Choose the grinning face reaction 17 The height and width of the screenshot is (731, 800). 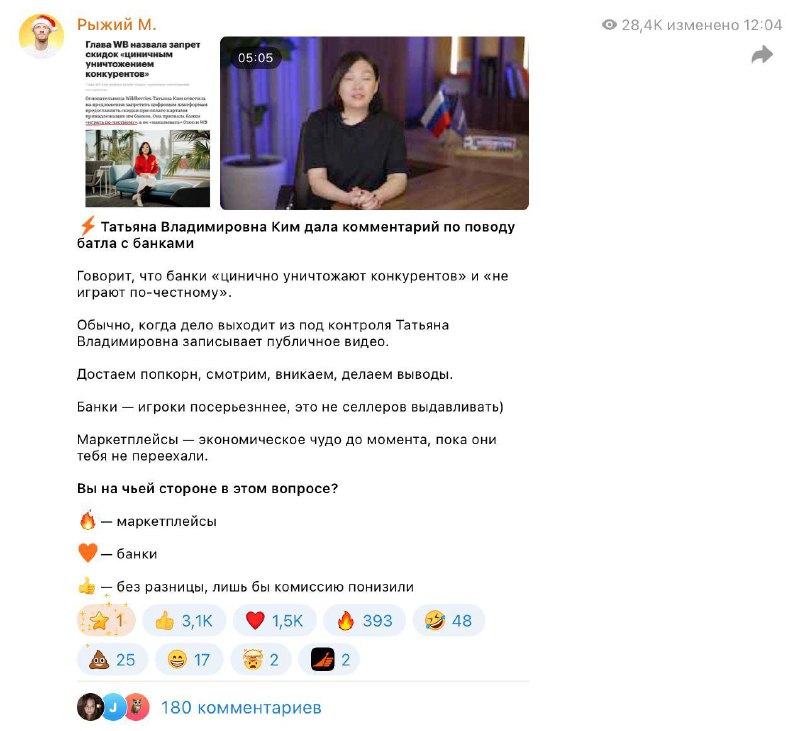[x=189, y=660]
